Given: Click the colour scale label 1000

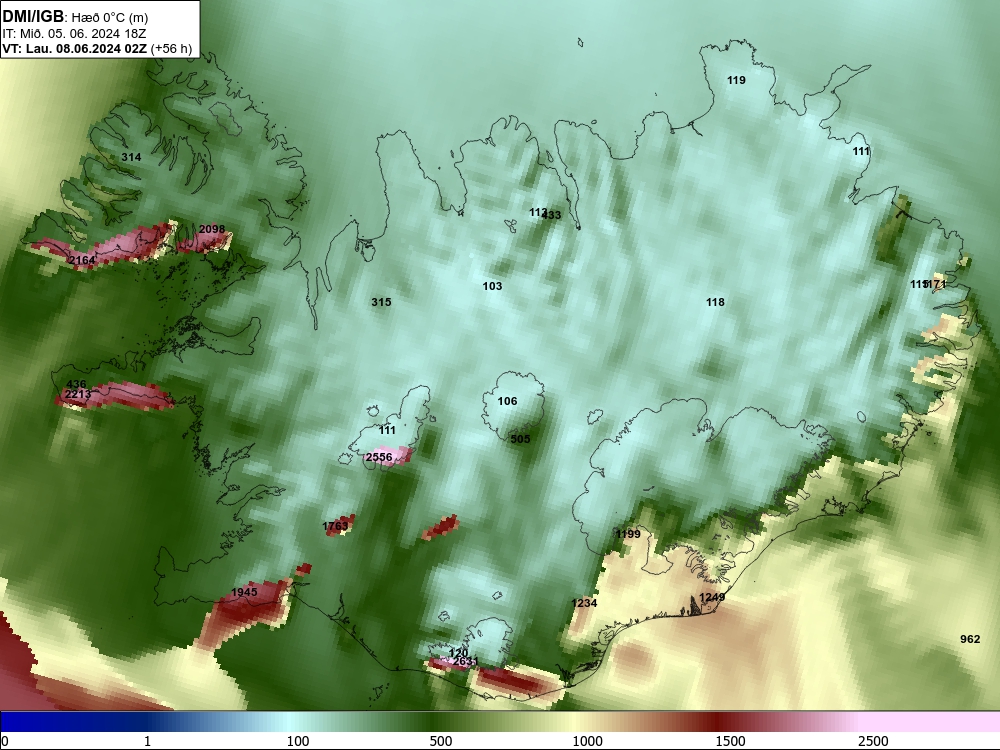Looking at the screenshot, I should [587, 741].
